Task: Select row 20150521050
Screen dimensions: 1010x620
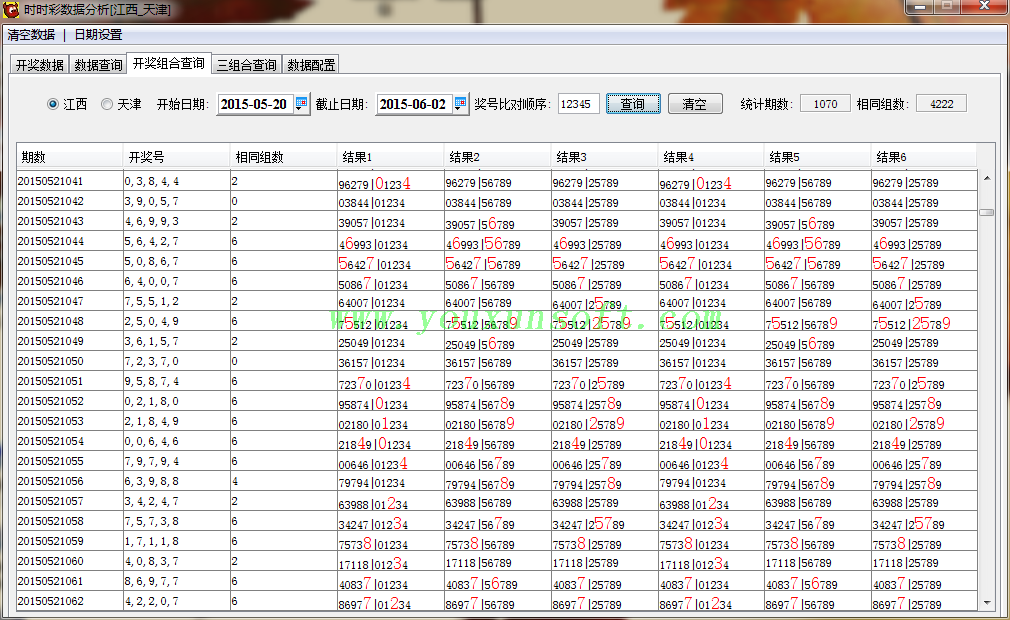Action: (x=497, y=361)
